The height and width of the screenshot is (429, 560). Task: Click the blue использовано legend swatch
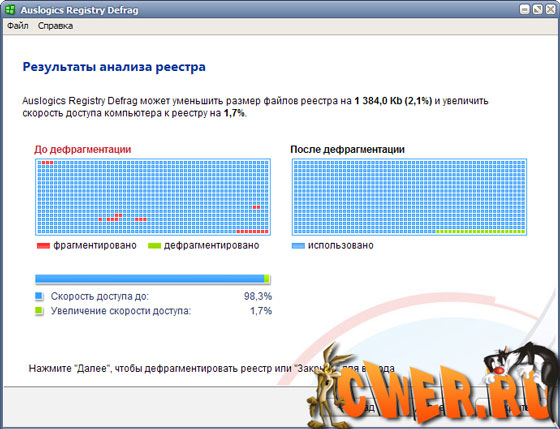click(298, 246)
